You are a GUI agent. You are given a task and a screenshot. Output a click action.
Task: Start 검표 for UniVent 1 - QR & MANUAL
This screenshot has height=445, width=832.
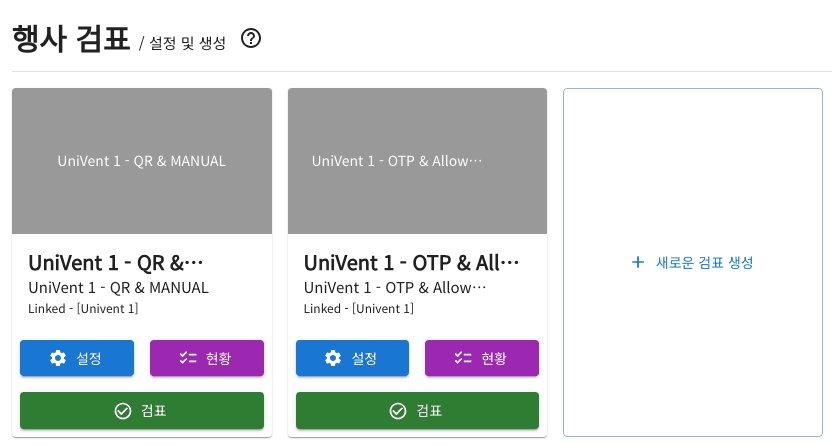pyautogui.click(x=142, y=411)
